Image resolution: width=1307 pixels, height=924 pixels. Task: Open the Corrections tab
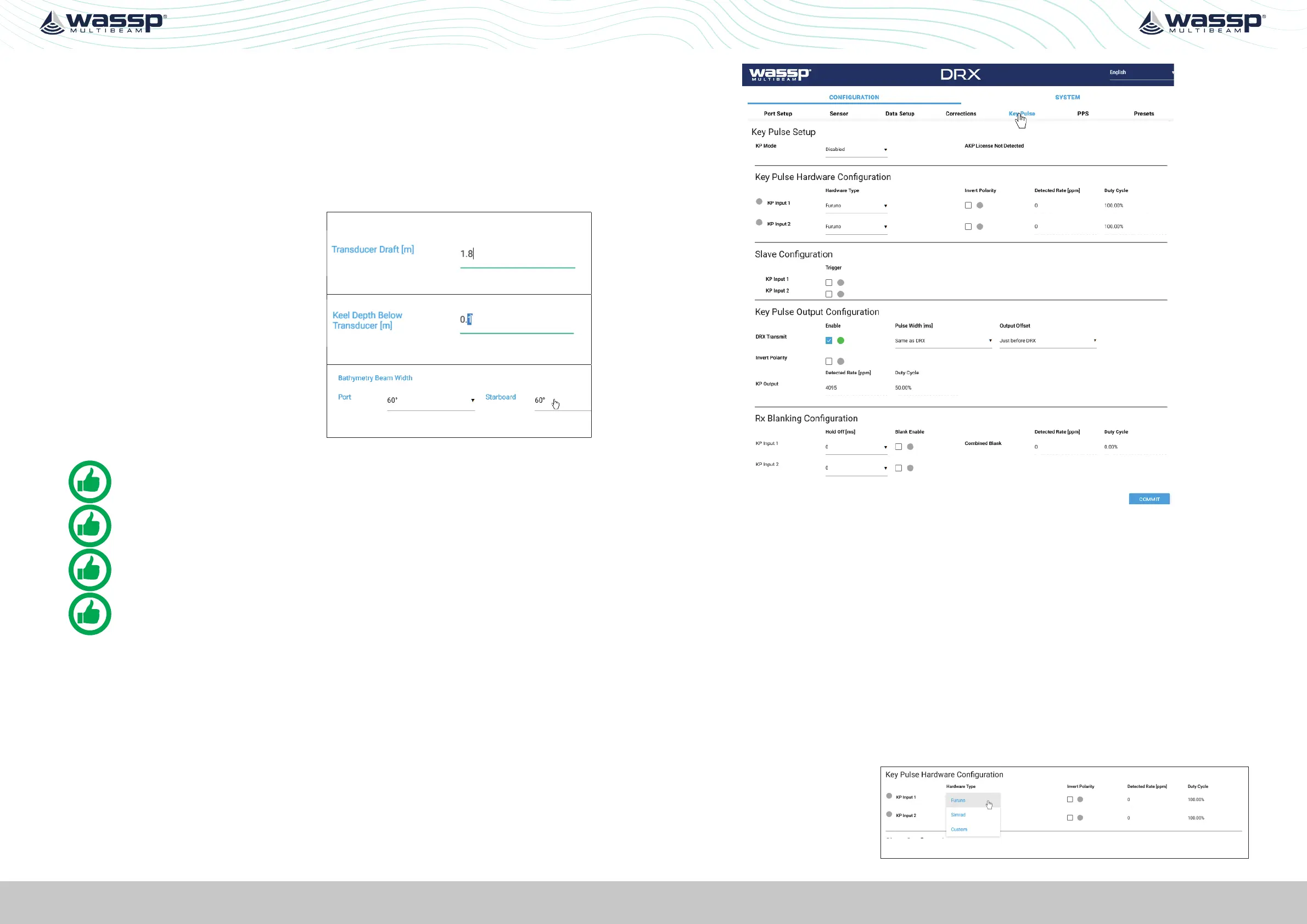[961, 114]
